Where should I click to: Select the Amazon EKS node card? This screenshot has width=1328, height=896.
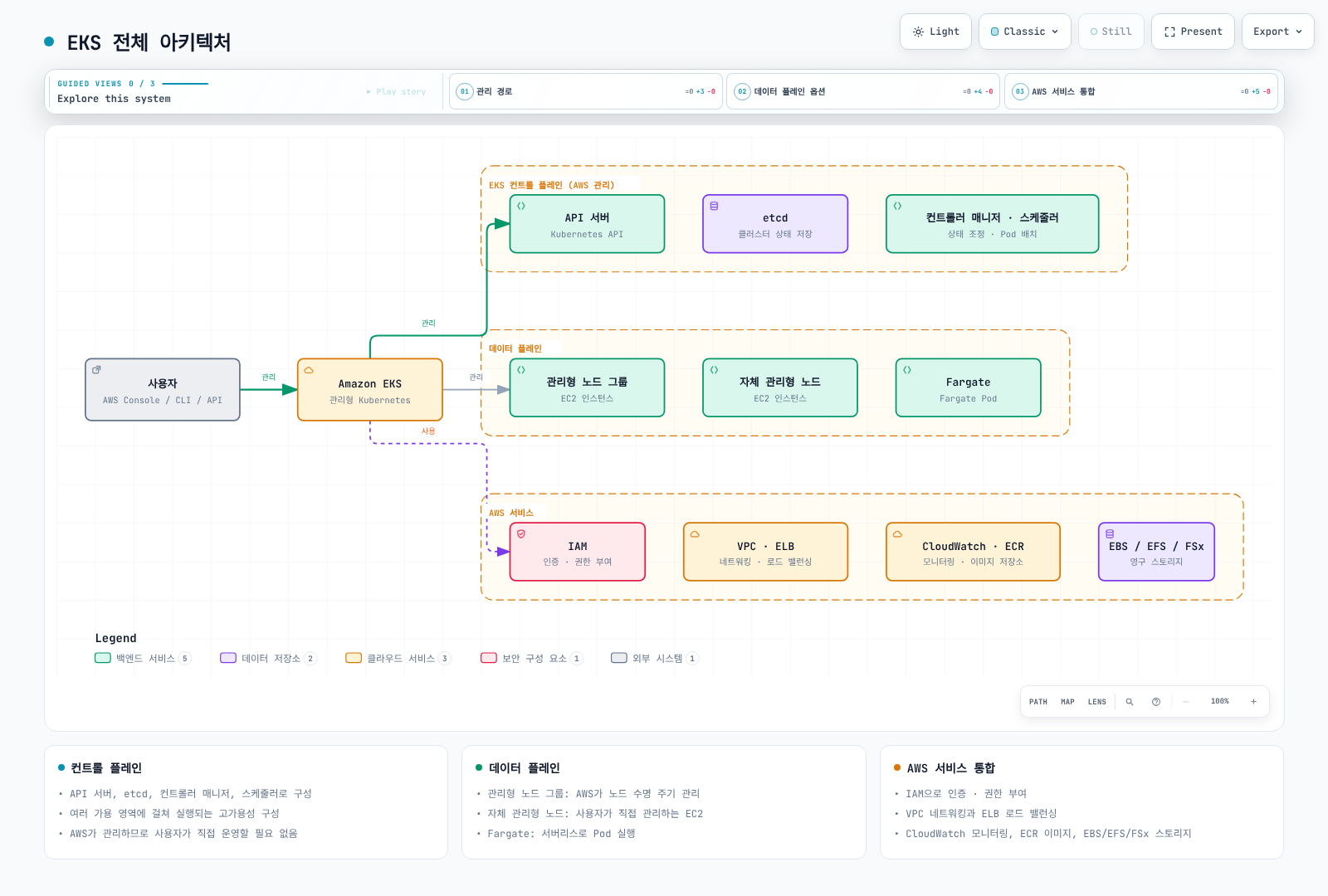coord(370,390)
